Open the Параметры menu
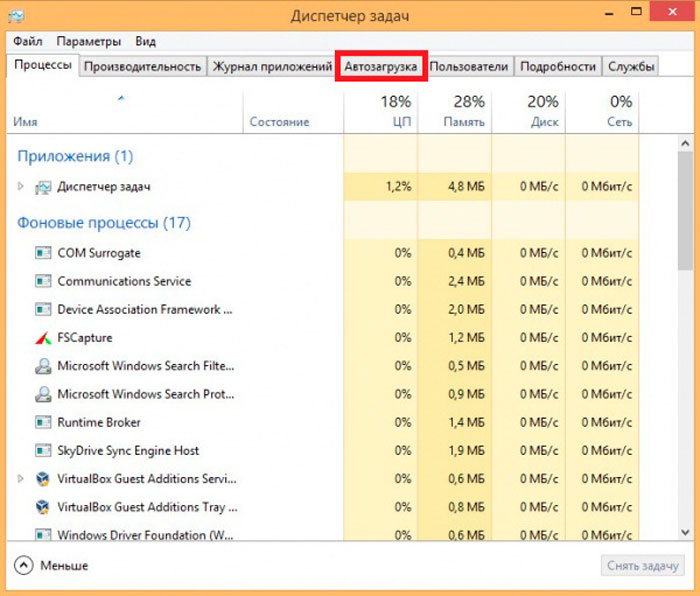Screen dimensions: 700x596 point(89,42)
